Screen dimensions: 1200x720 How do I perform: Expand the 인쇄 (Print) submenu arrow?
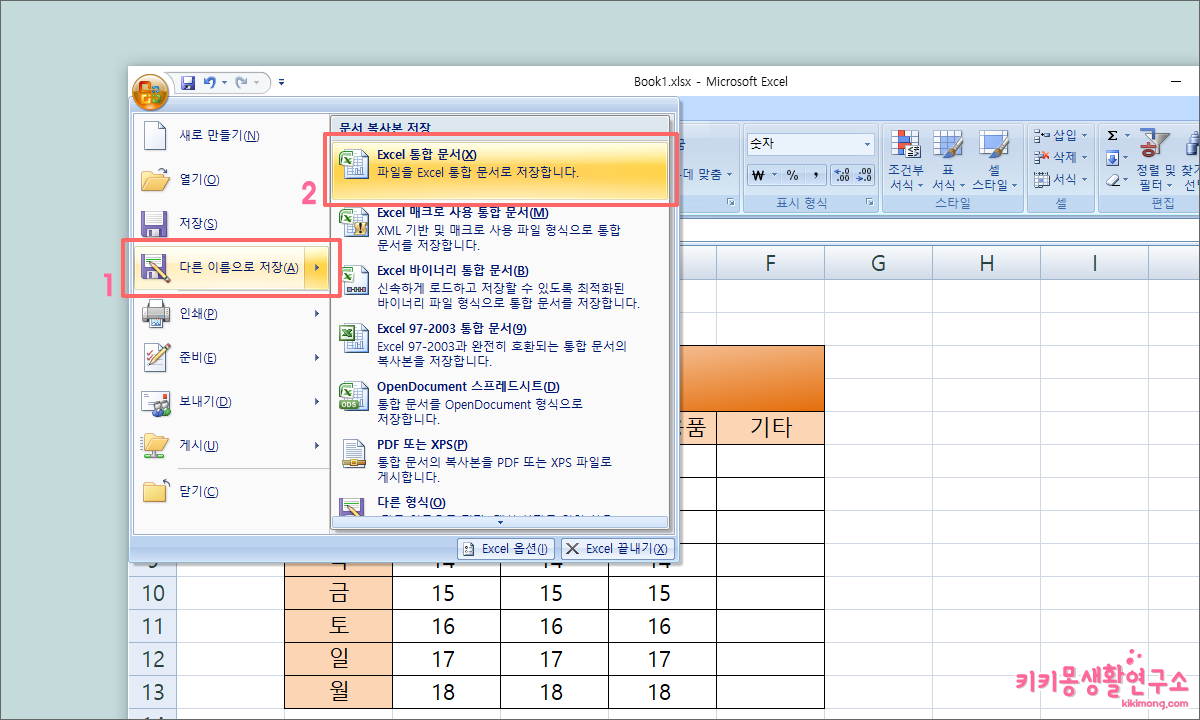click(315, 313)
